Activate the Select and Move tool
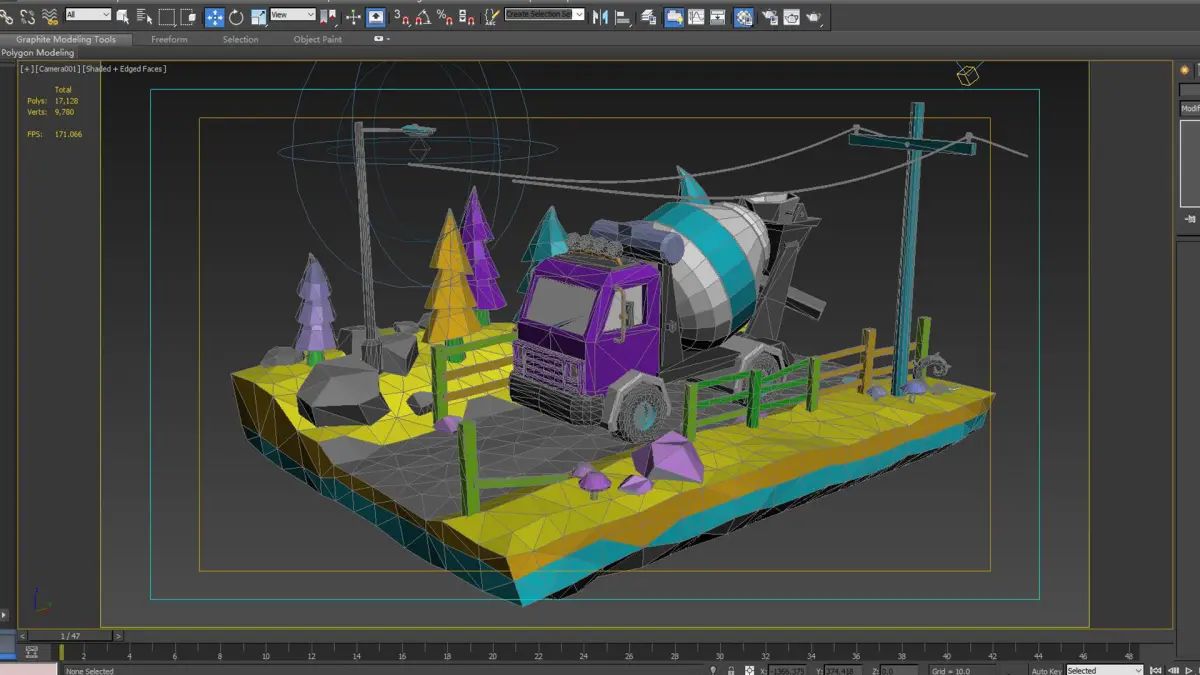 (214, 17)
